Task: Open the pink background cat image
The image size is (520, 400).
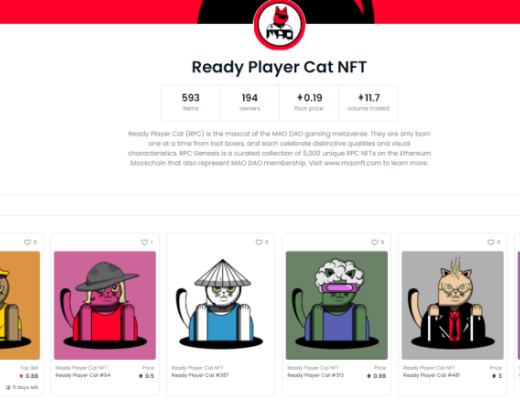Action: point(105,305)
